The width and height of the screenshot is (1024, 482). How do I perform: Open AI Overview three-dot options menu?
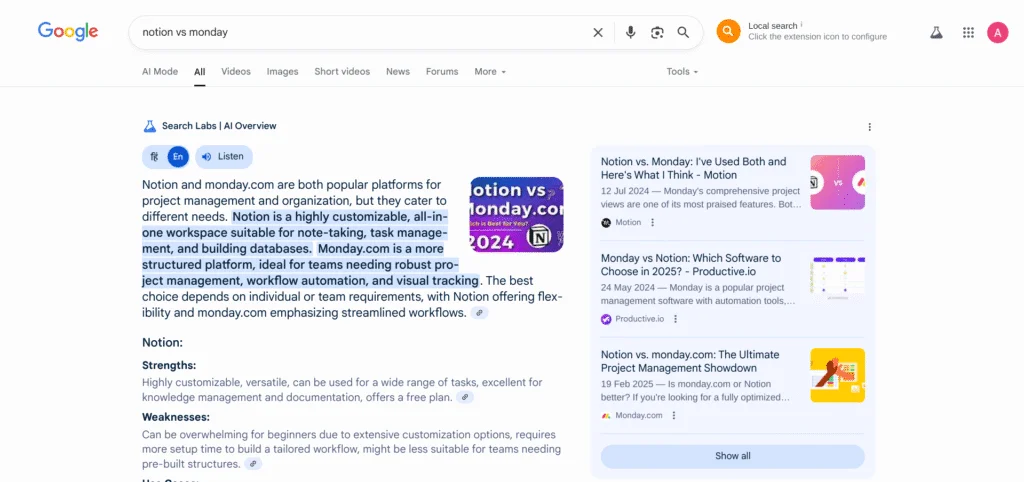(x=869, y=127)
